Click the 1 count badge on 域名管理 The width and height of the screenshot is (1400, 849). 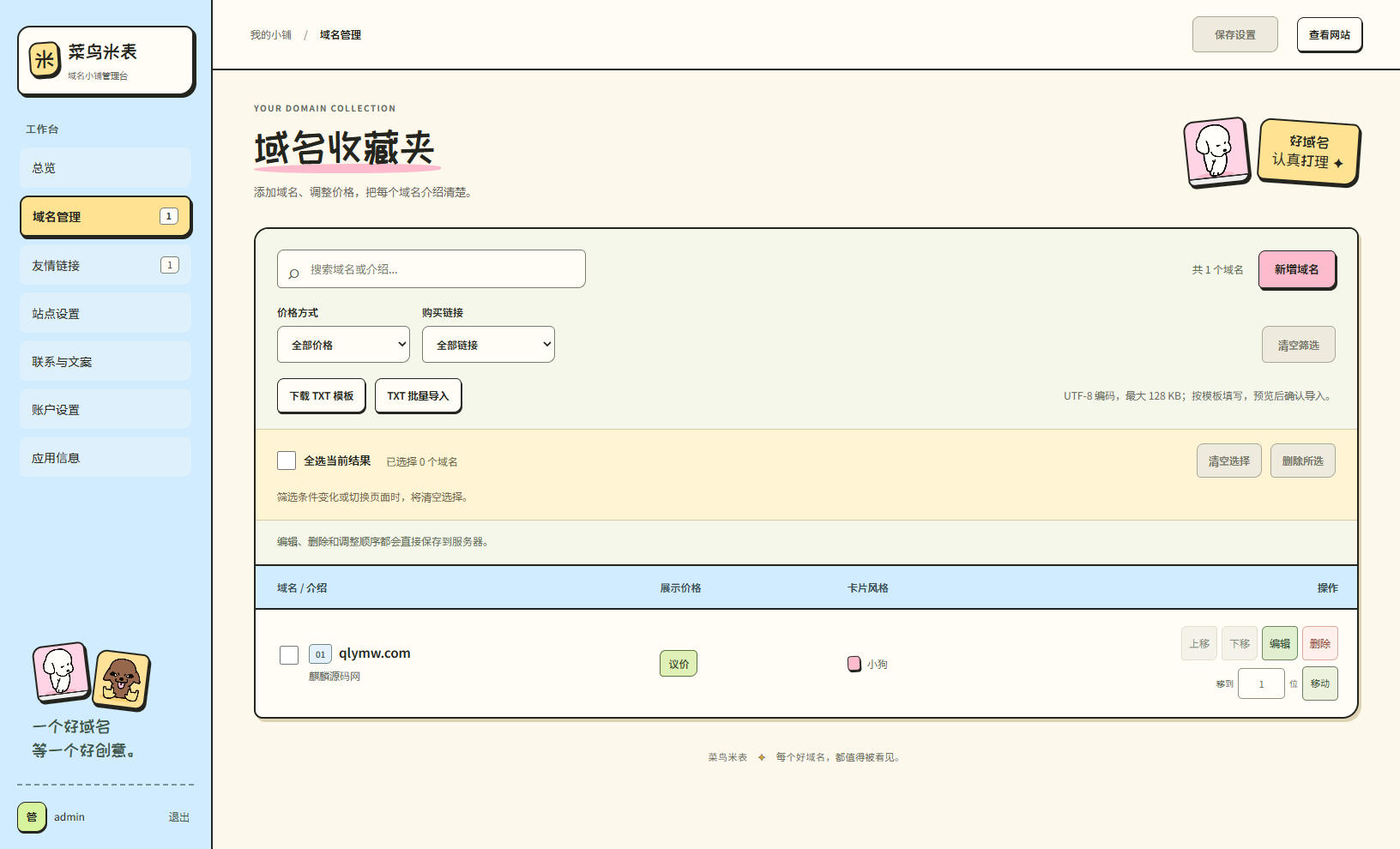(x=169, y=216)
